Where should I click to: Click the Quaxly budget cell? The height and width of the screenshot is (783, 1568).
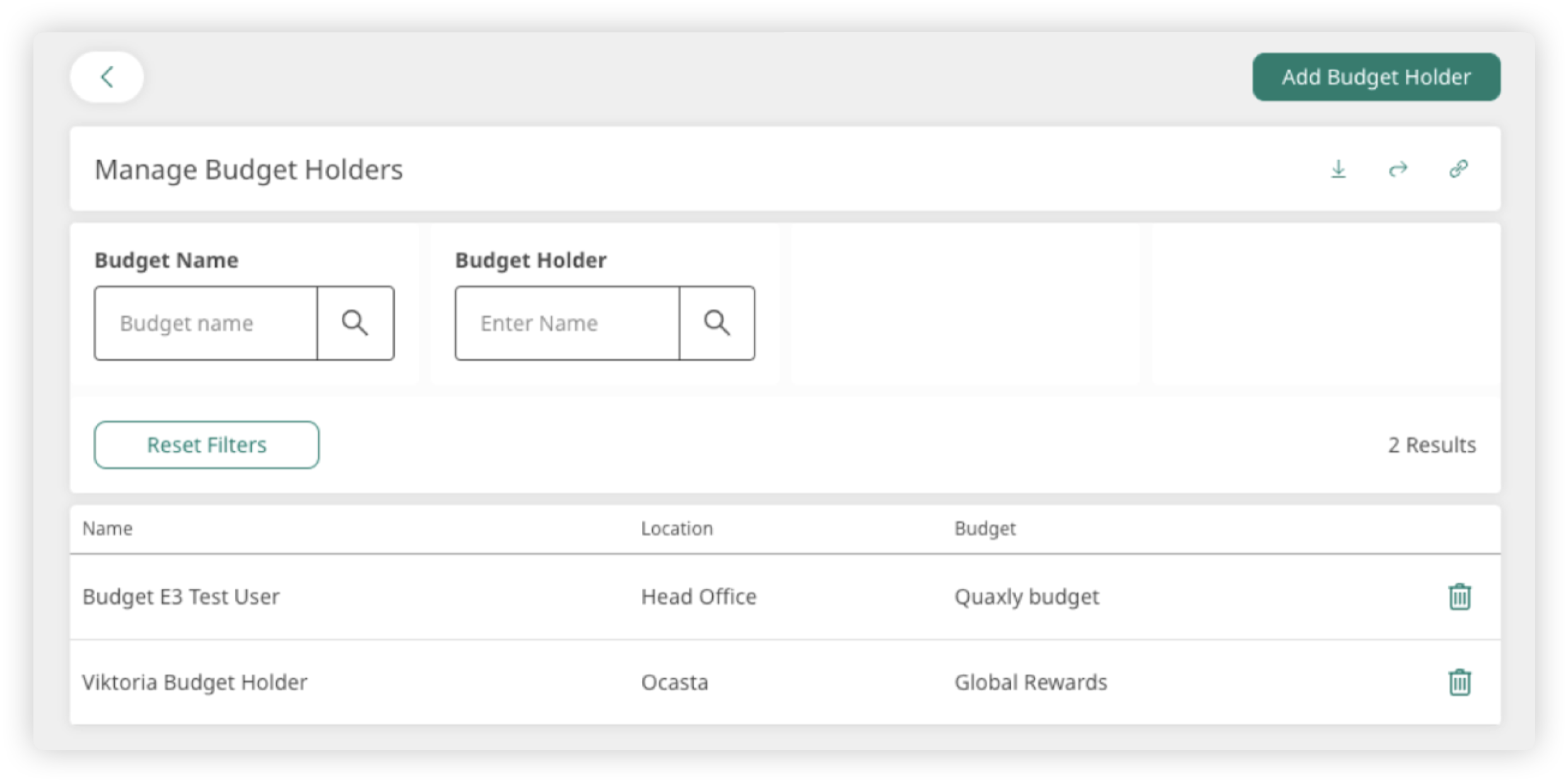click(1026, 596)
